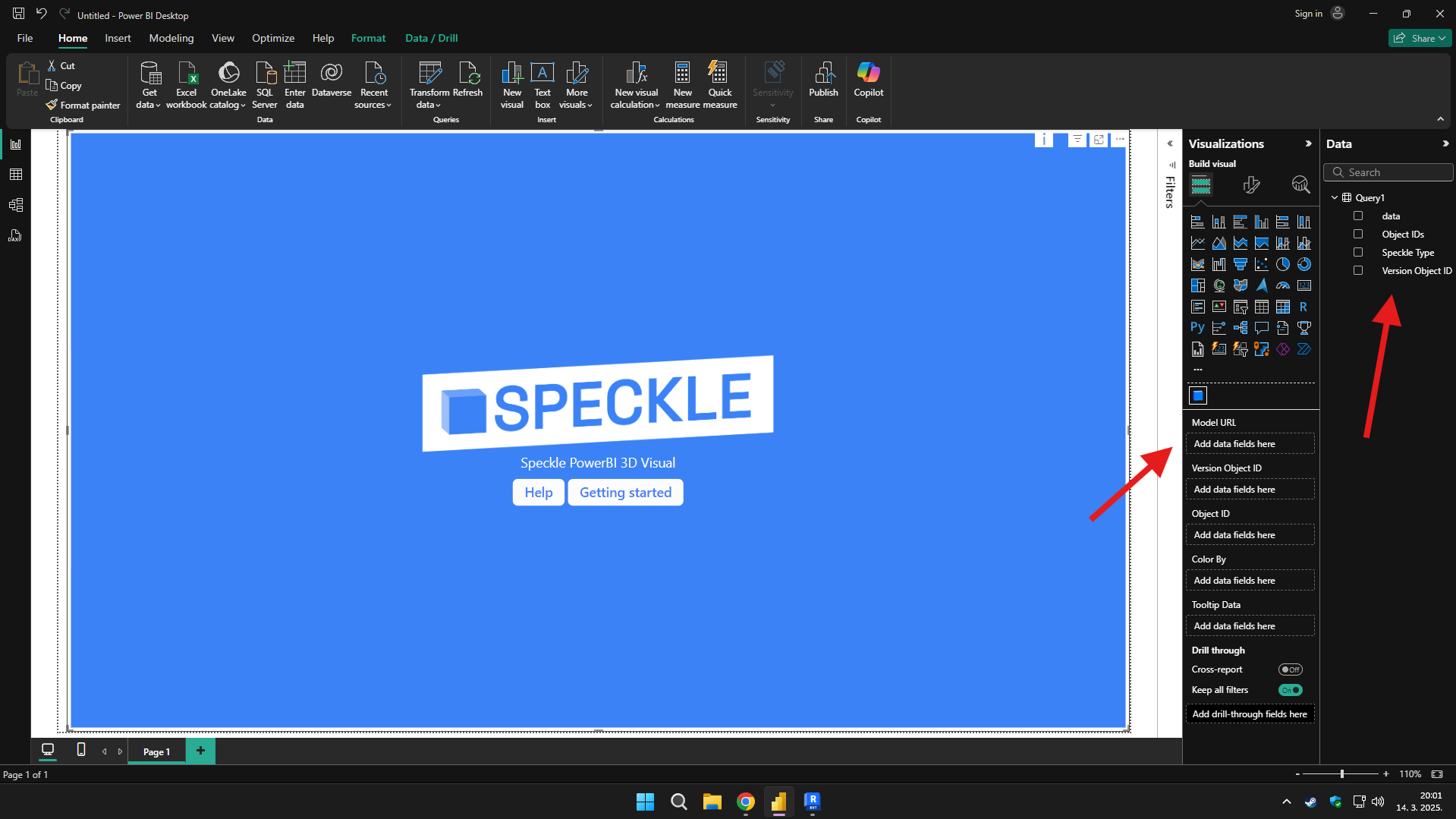Screen dimensions: 1456x819
Task: Select the Speckle custom visual icon
Action: point(1198,395)
